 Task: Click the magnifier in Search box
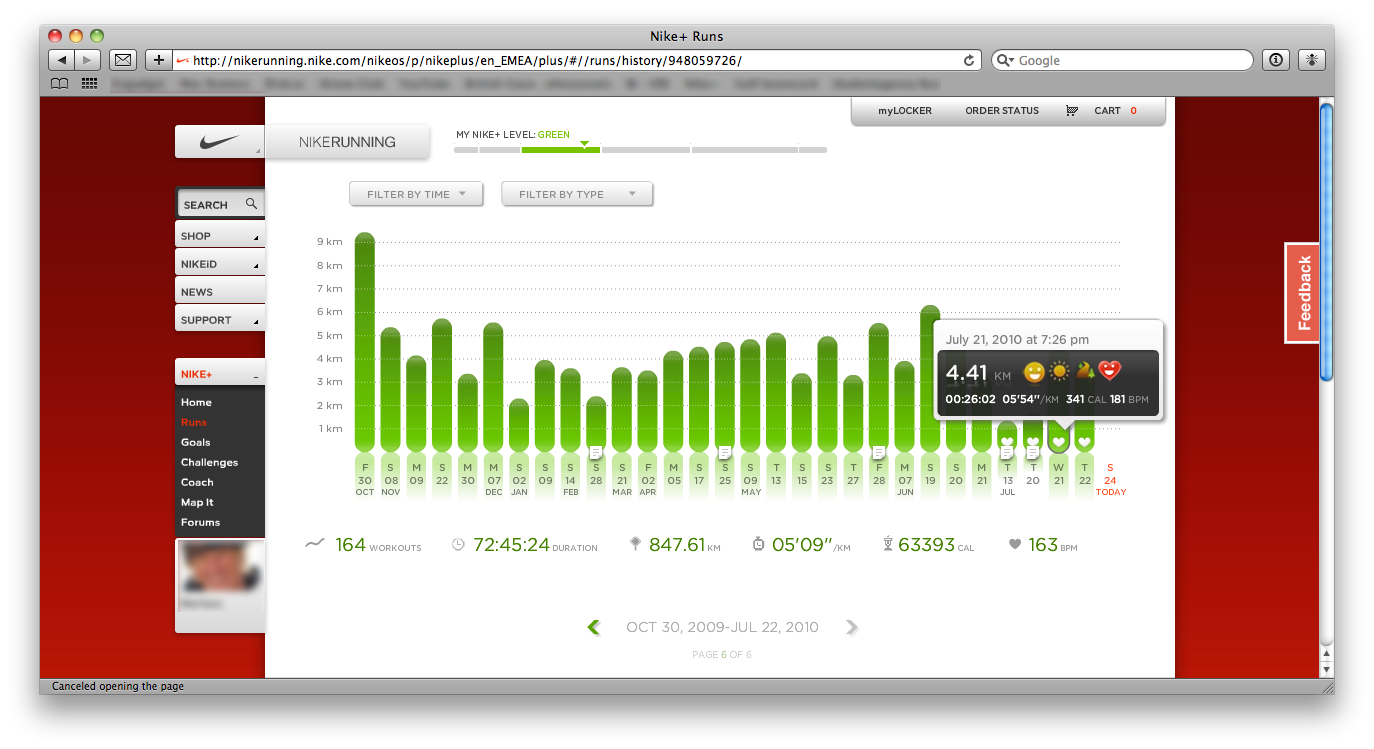point(251,204)
